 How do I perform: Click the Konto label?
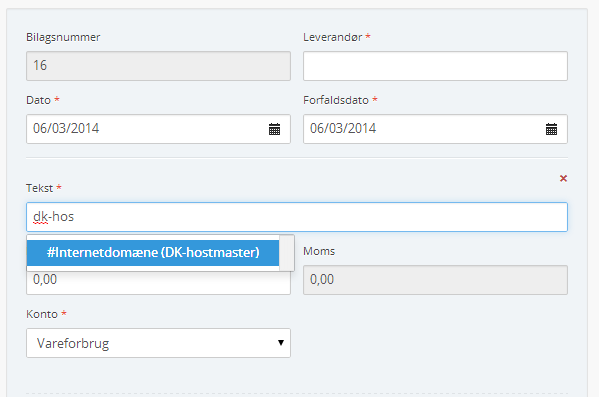pyautogui.click(x=42, y=314)
